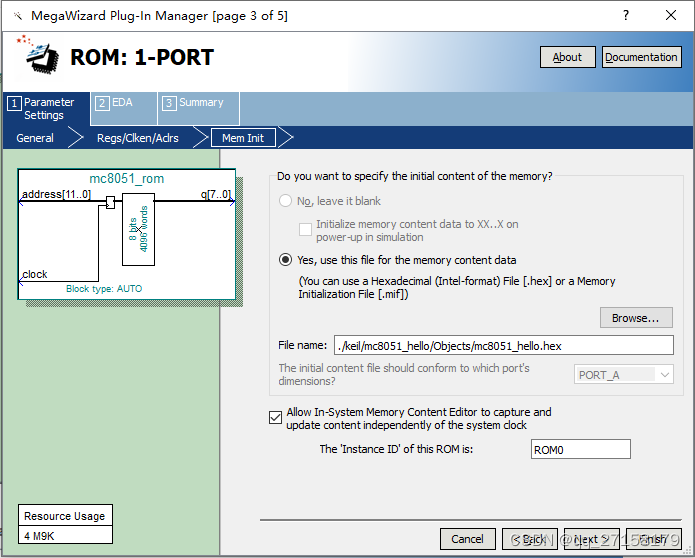This screenshot has width=695, height=558.
Task: Open the PORT_A dropdown
Action: pos(624,375)
